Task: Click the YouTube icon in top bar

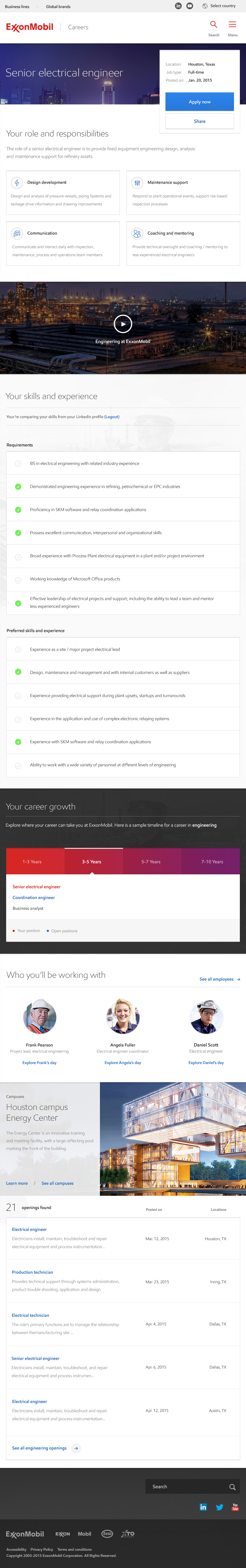Action: 189,6
